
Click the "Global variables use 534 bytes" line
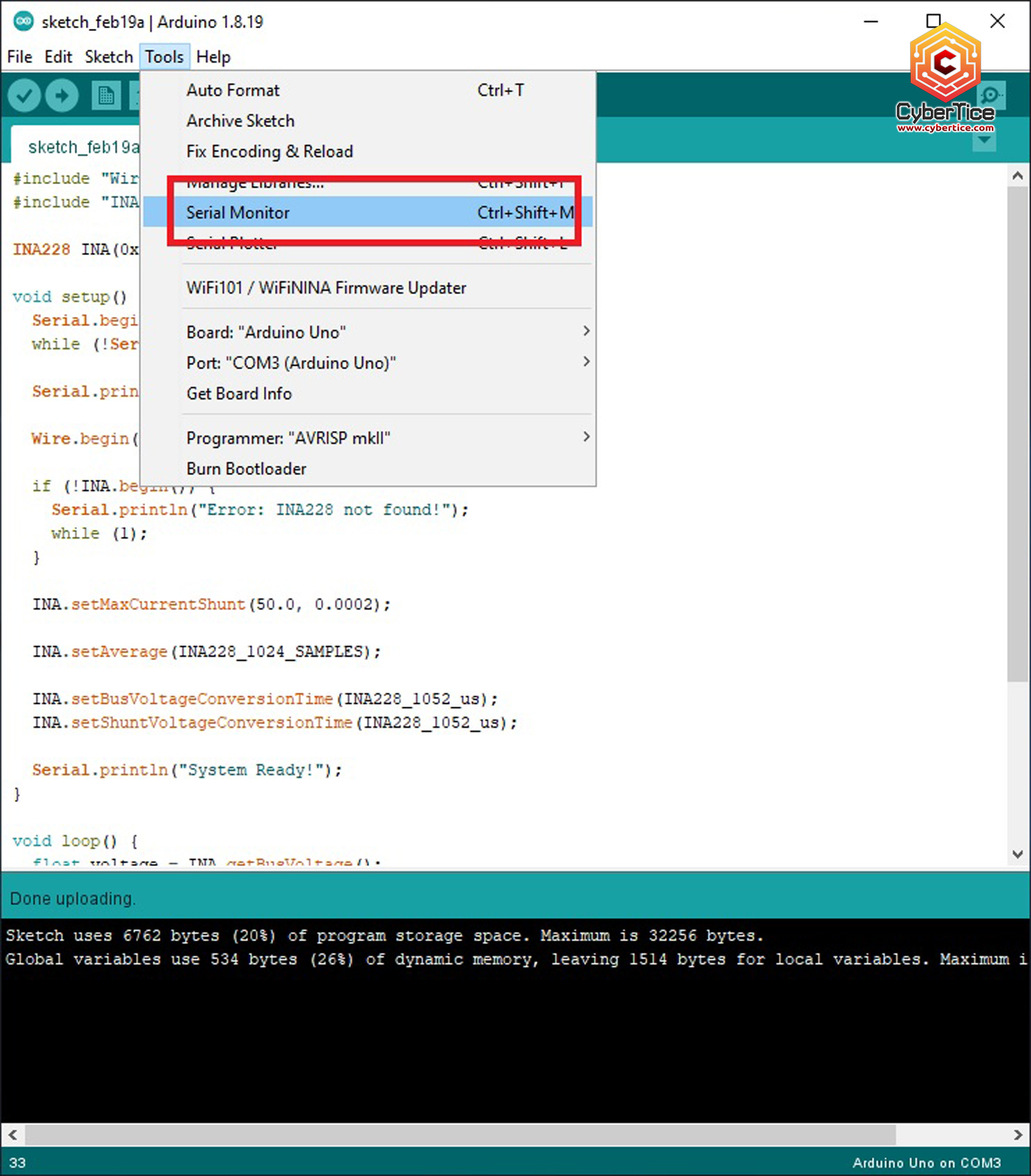point(515,959)
